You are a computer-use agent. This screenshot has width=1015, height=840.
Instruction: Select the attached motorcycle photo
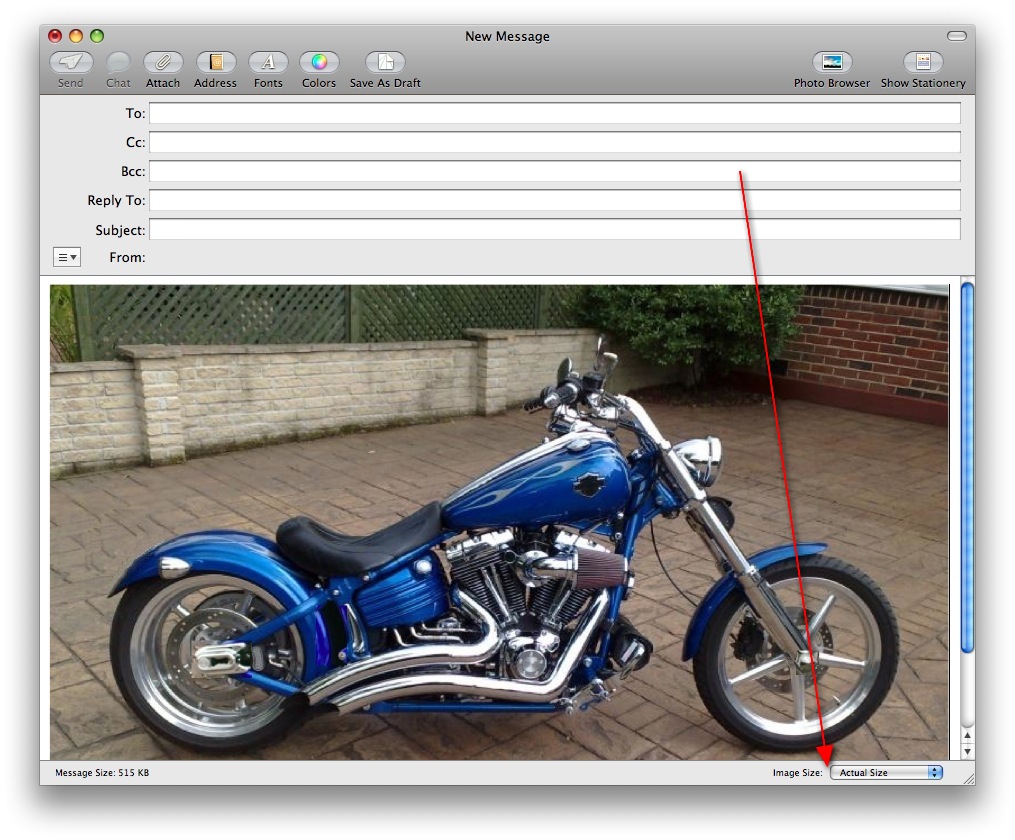(499, 522)
